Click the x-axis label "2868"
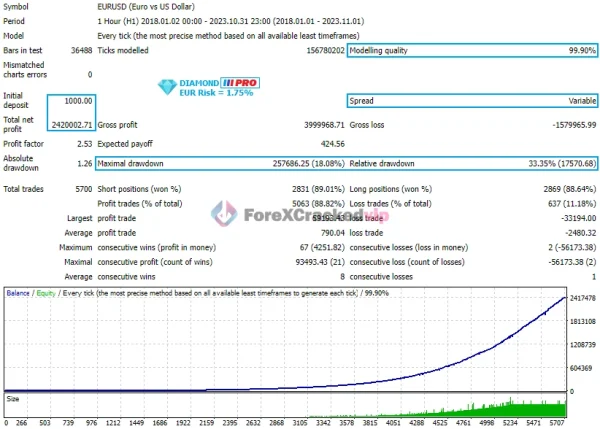600x429 pixels. coord(276,423)
